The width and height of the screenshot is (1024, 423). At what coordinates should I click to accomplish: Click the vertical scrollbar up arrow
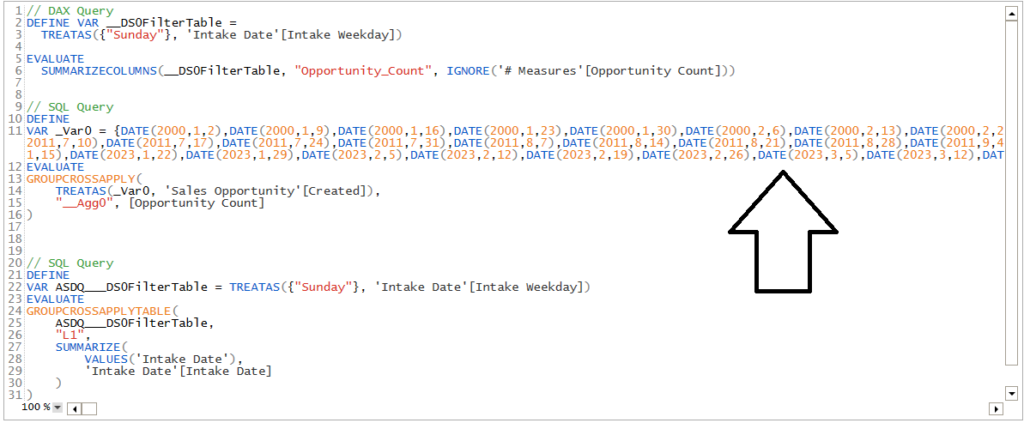1012,12
